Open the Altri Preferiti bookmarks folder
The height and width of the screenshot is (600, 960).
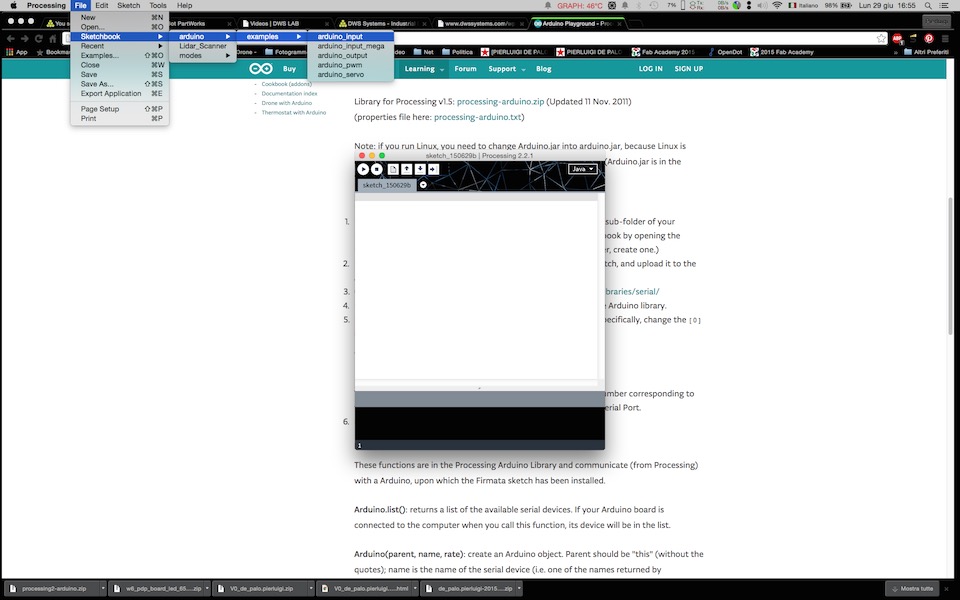926,52
